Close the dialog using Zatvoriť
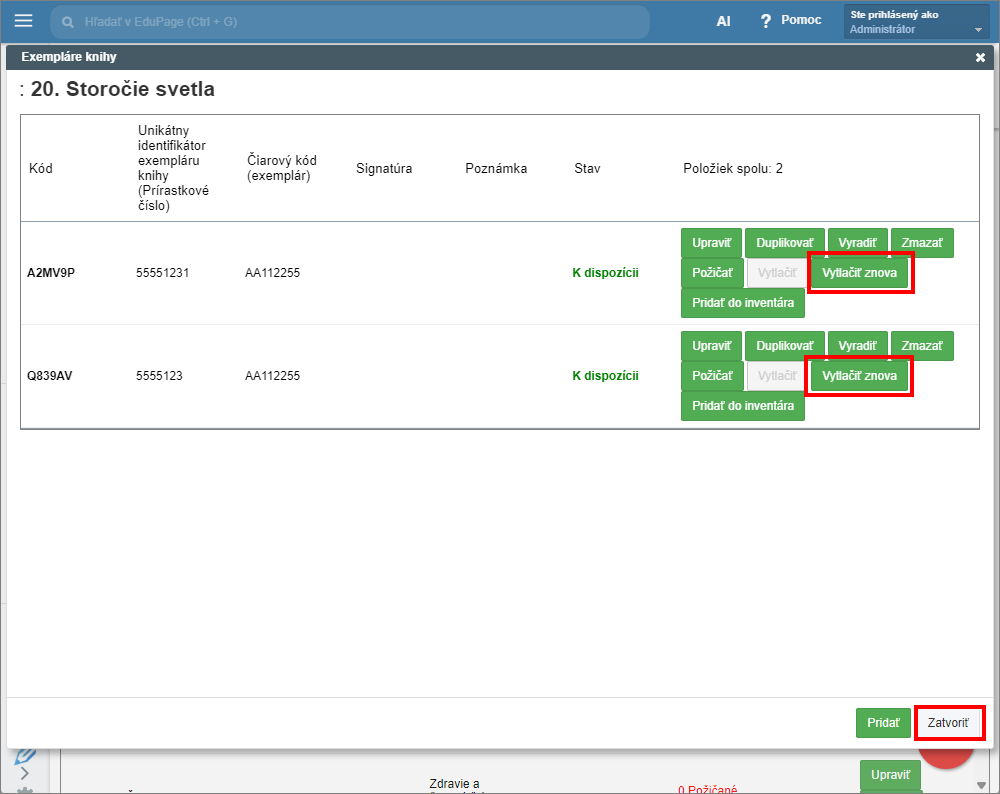Image resolution: width=1000 pixels, height=794 pixels. tap(948, 723)
